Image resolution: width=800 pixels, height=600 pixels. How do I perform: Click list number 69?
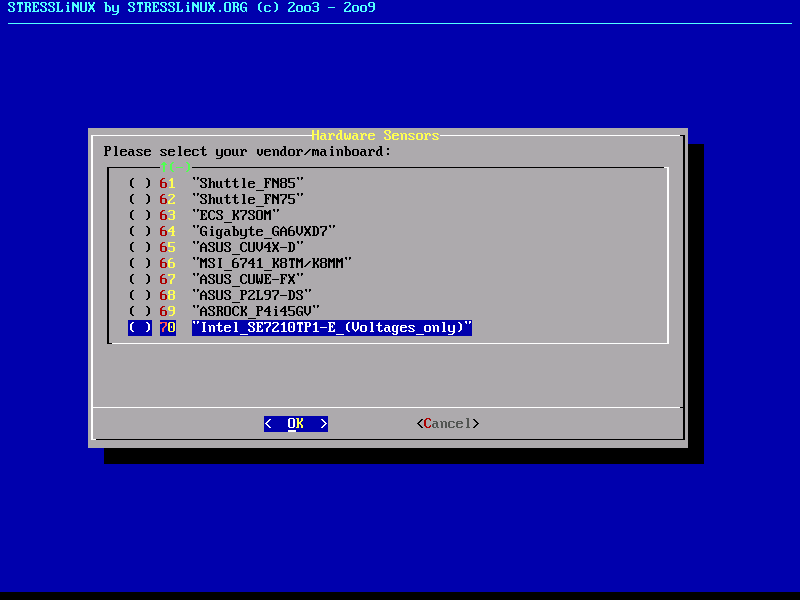(x=168, y=311)
